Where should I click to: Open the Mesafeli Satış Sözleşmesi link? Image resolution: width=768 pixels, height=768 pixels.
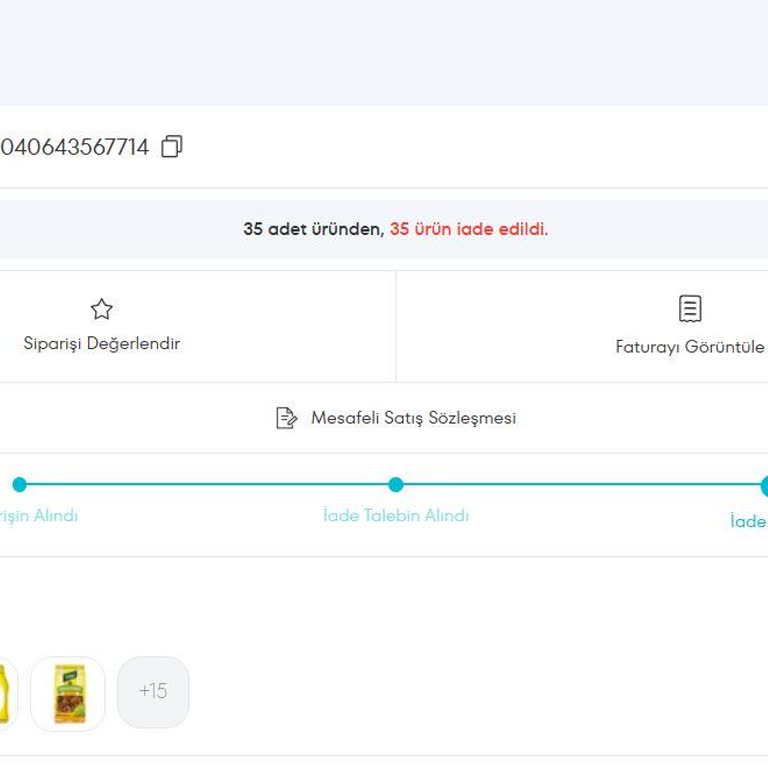(413, 418)
